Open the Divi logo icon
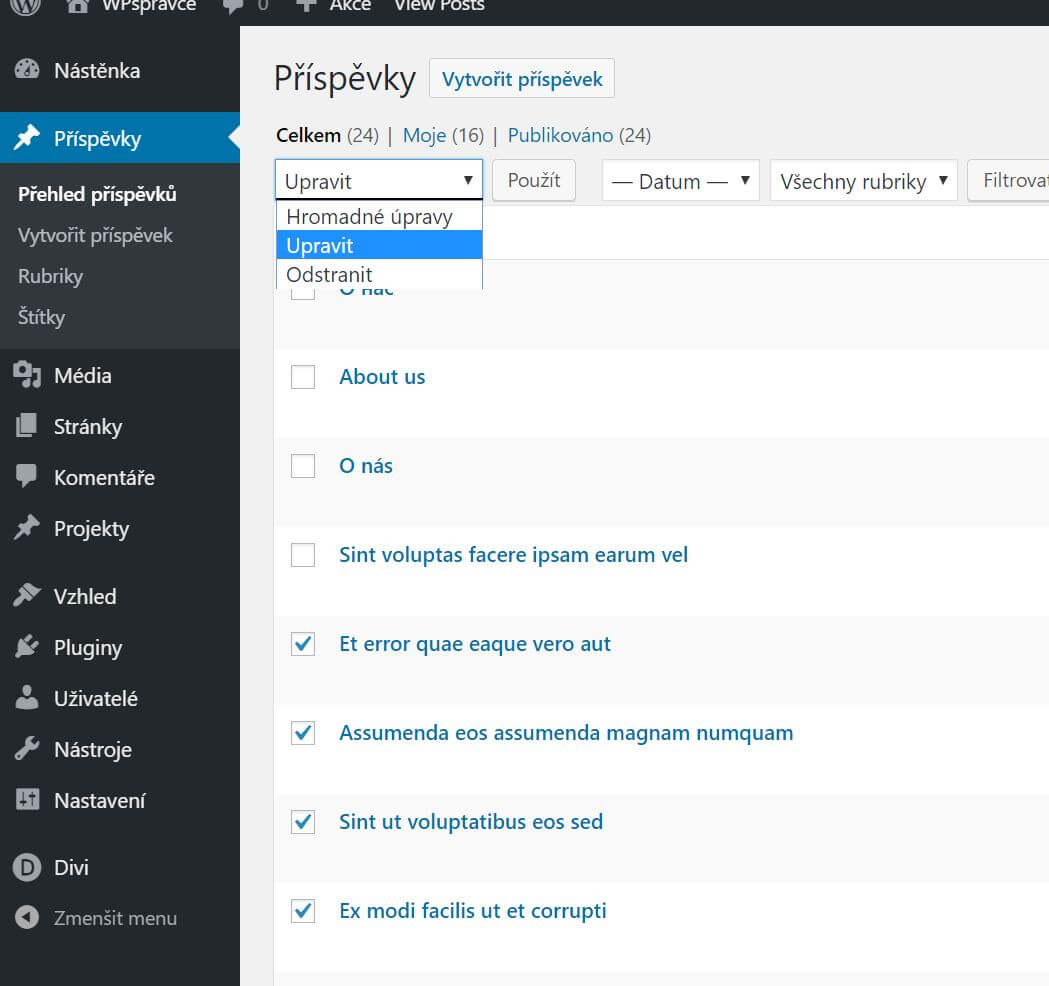The height and width of the screenshot is (986, 1049). pos(27,867)
